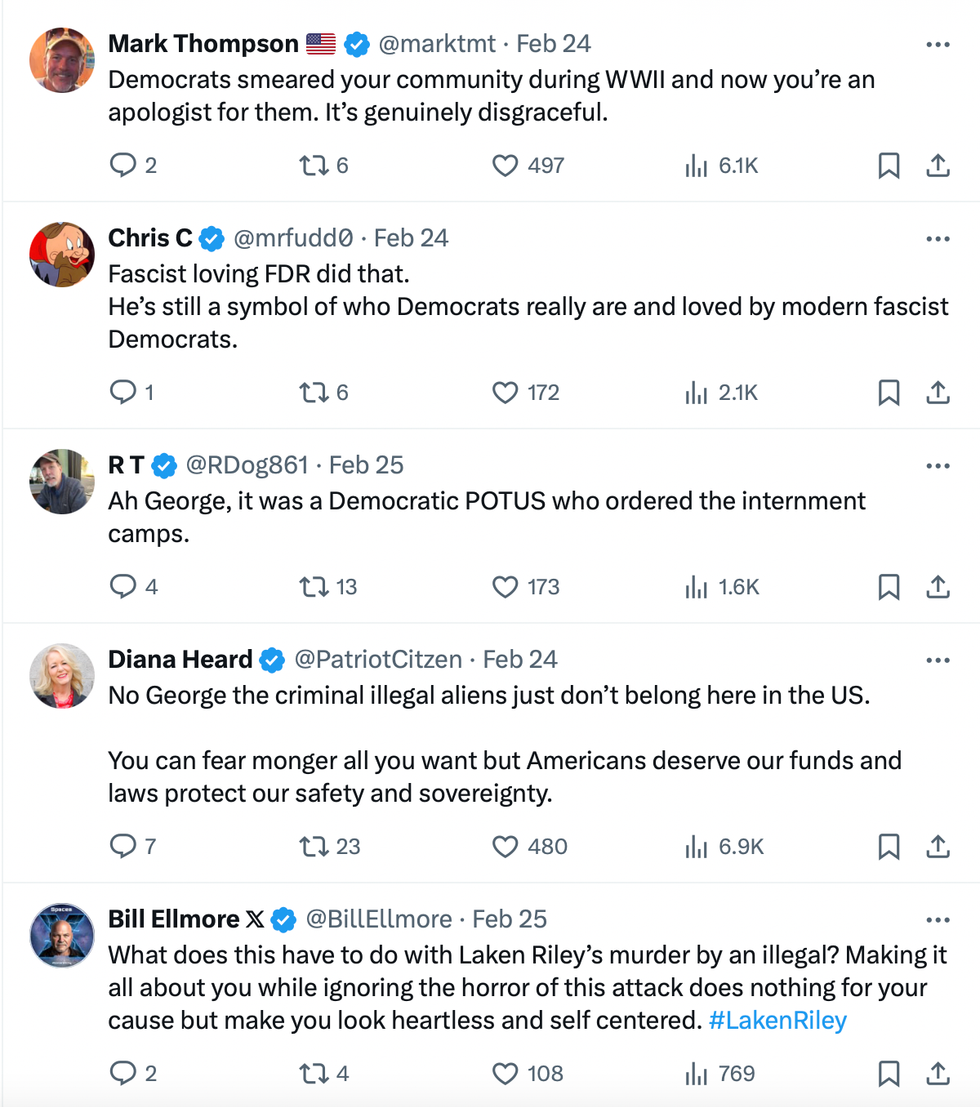Click the #LakenRiley hashtag
Image resolution: width=980 pixels, height=1107 pixels.
click(x=777, y=1020)
